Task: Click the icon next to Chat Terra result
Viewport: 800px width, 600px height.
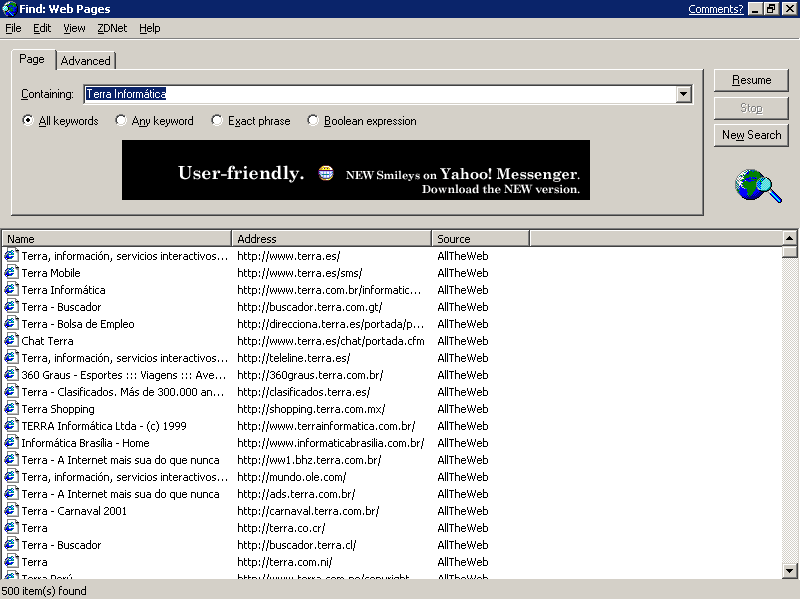Action: click(11, 341)
